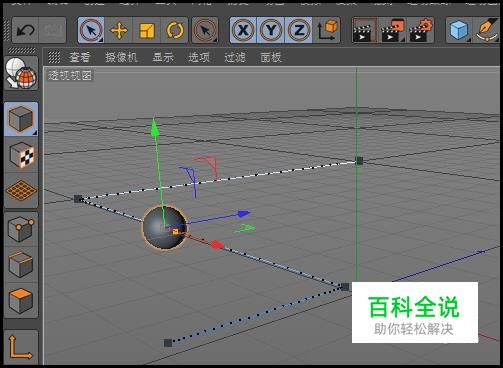503x368 pixels.
Task: Switch the coordinate system icon
Action: 327,30
